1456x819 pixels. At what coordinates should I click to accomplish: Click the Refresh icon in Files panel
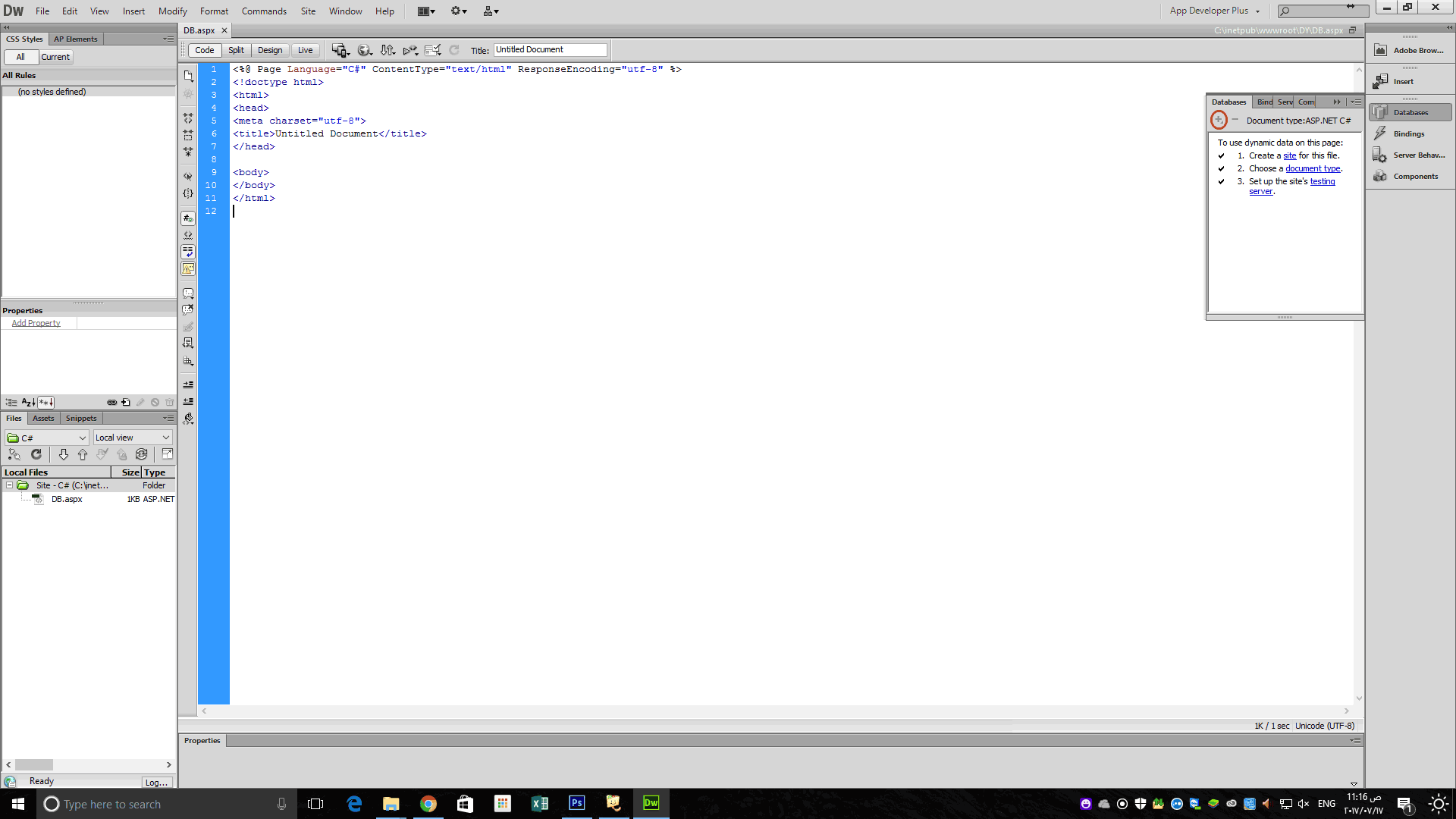coord(36,454)
